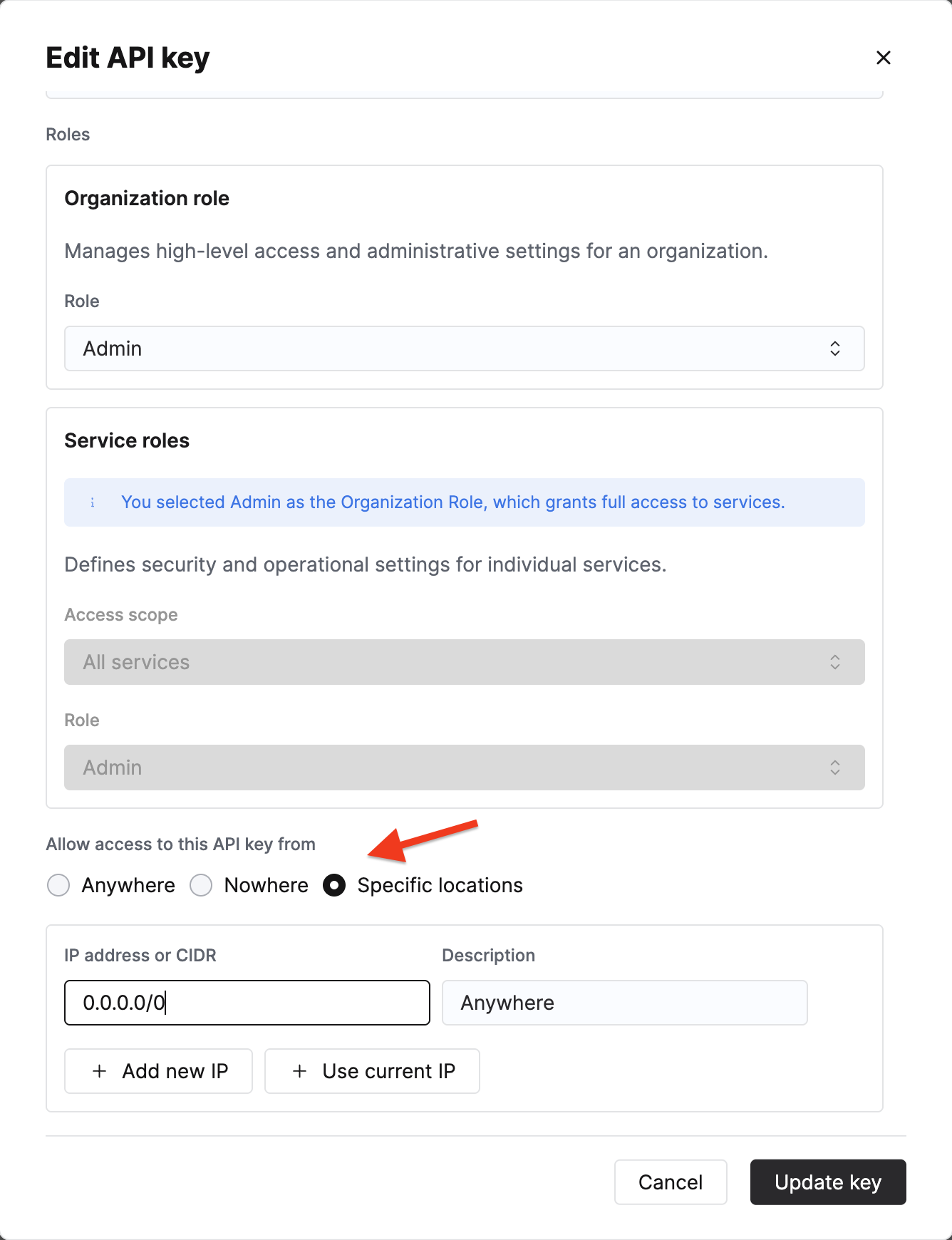Click the Service role Admin chevron icon
The width and height of the screenshot is (952, 1240).
coord(835,768)
